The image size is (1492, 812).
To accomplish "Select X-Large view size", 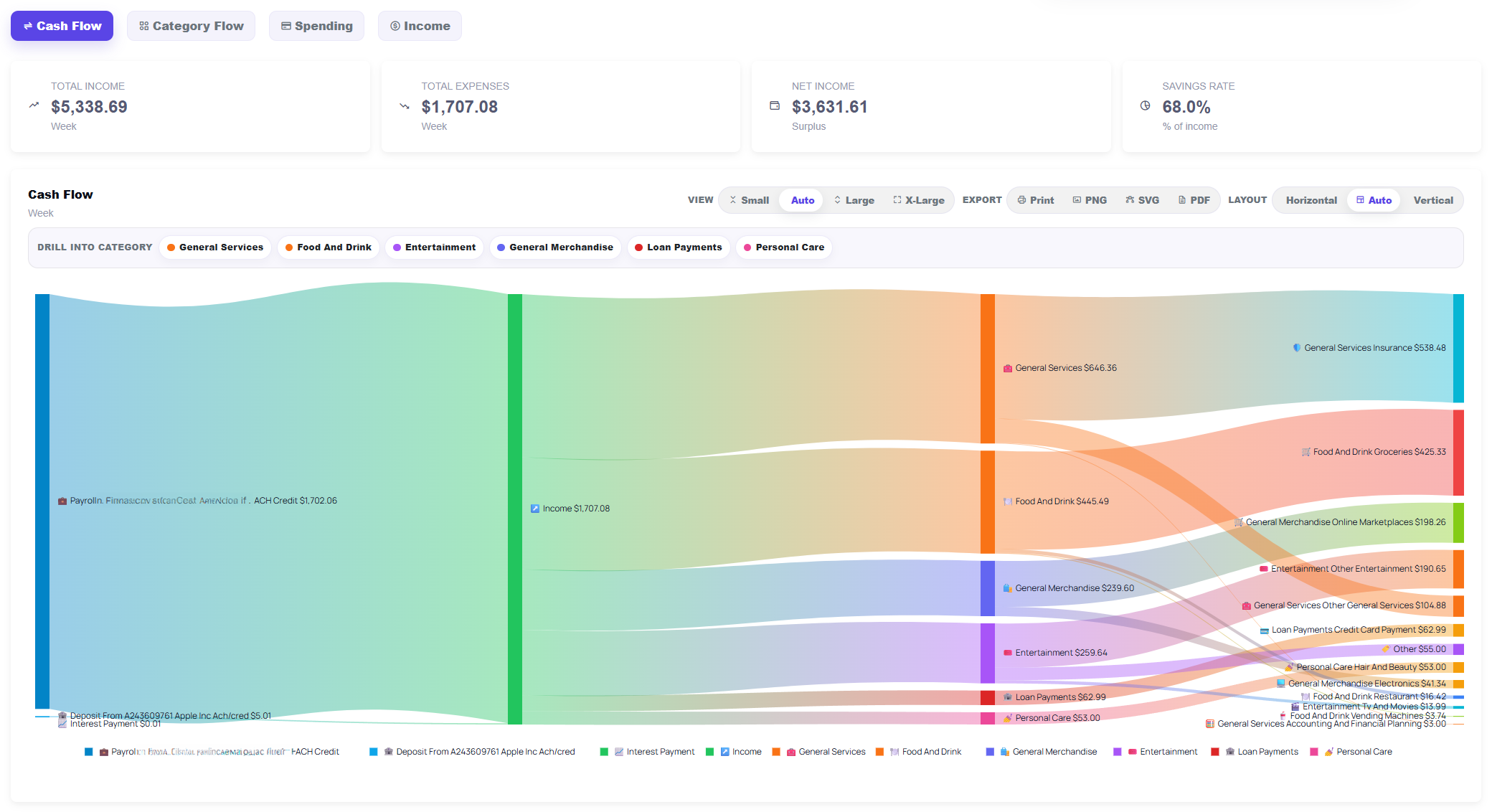I will 918,200.
